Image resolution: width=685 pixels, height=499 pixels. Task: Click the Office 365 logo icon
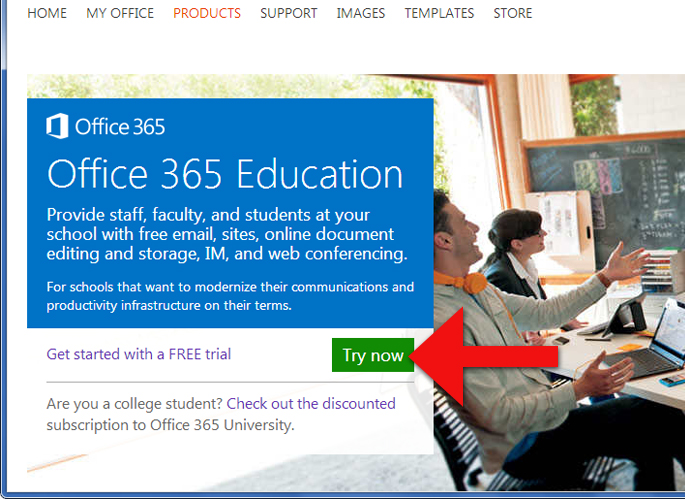[x=57, y=126]
